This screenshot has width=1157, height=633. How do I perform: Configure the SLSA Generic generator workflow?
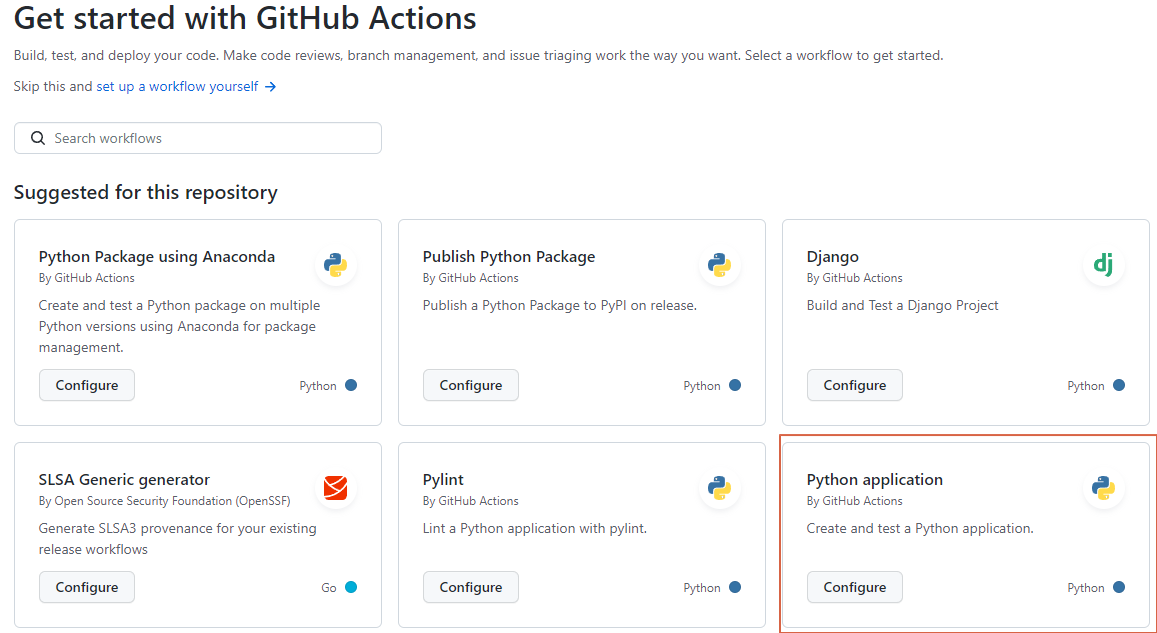87,587
